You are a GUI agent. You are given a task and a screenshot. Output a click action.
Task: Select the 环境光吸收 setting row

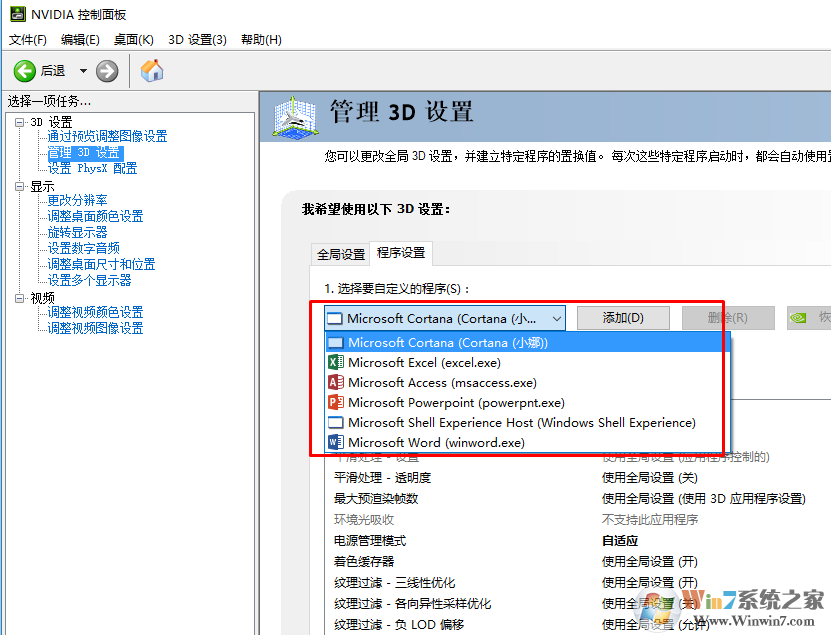578,519
